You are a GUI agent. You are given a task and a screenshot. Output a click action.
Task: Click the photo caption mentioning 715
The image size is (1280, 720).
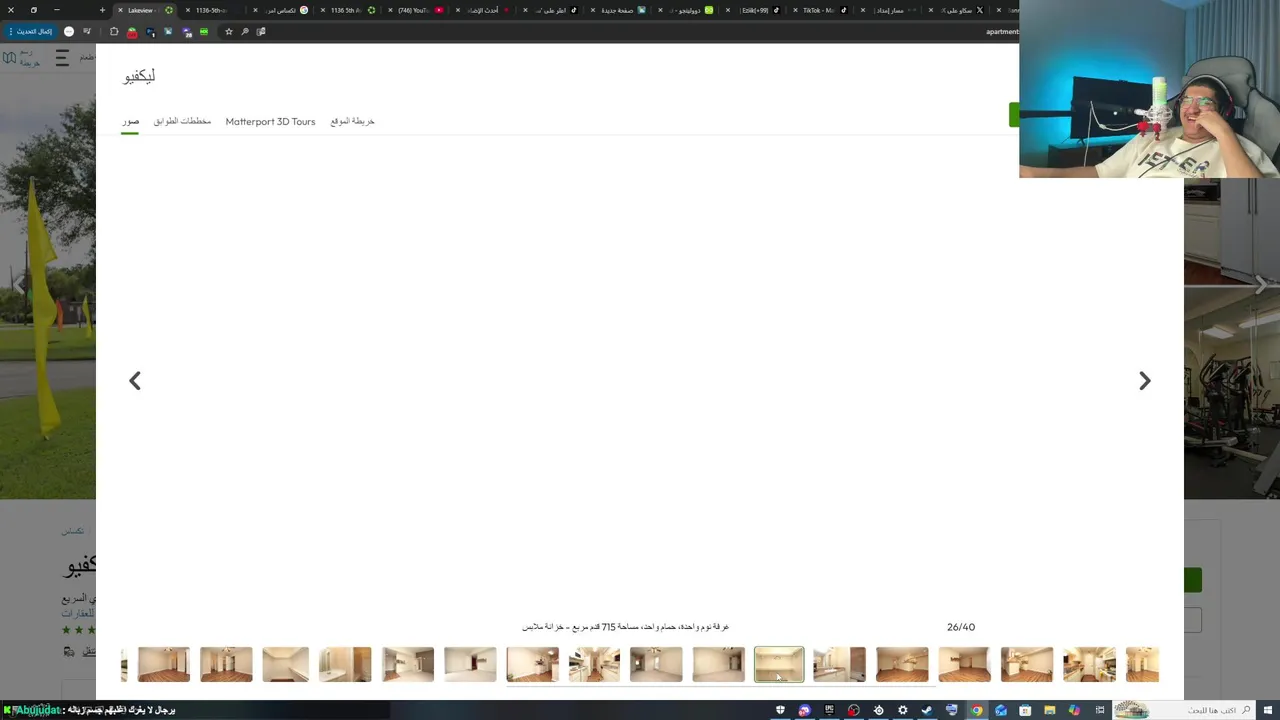625,627
